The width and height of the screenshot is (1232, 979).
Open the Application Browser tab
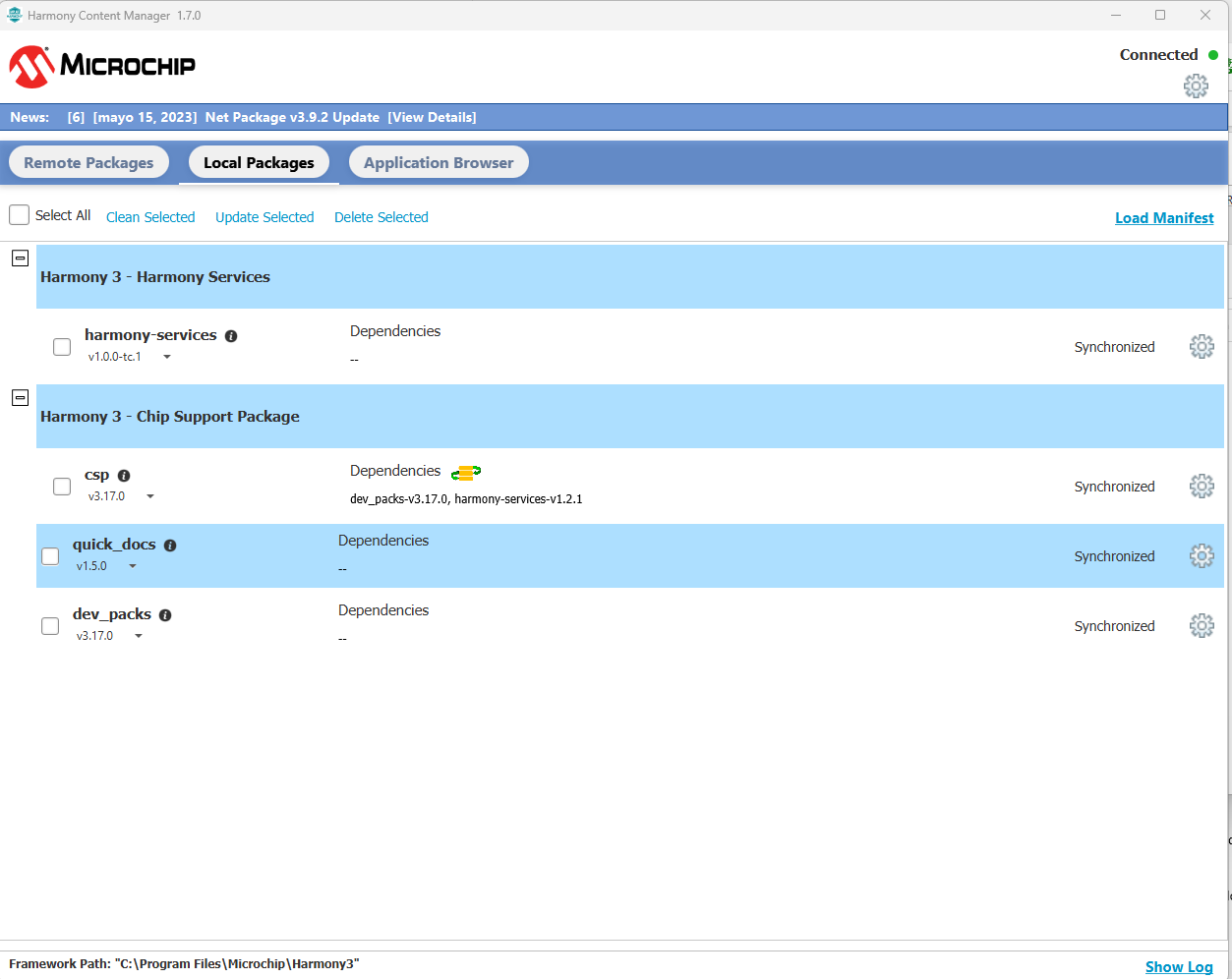(439, 162)
